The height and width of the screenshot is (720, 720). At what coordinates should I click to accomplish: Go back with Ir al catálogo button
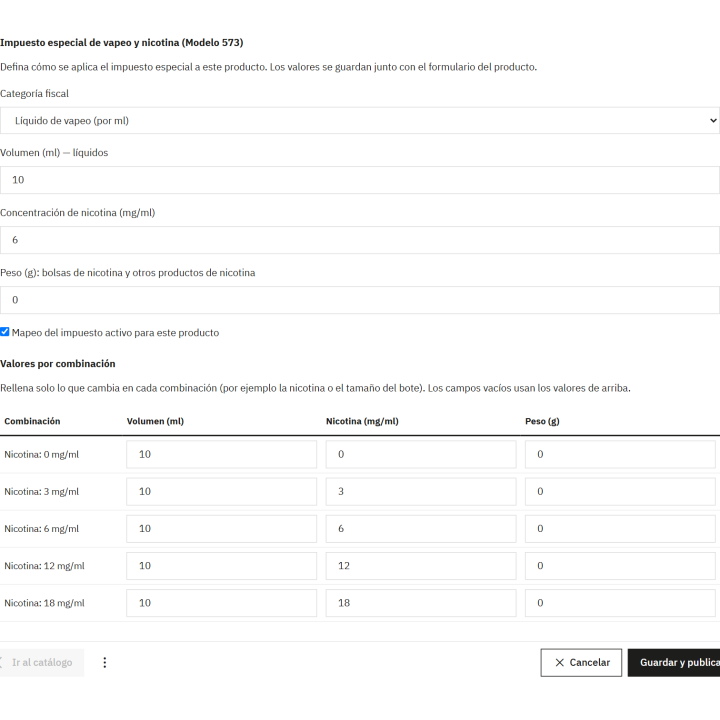[x=42, y=662]
